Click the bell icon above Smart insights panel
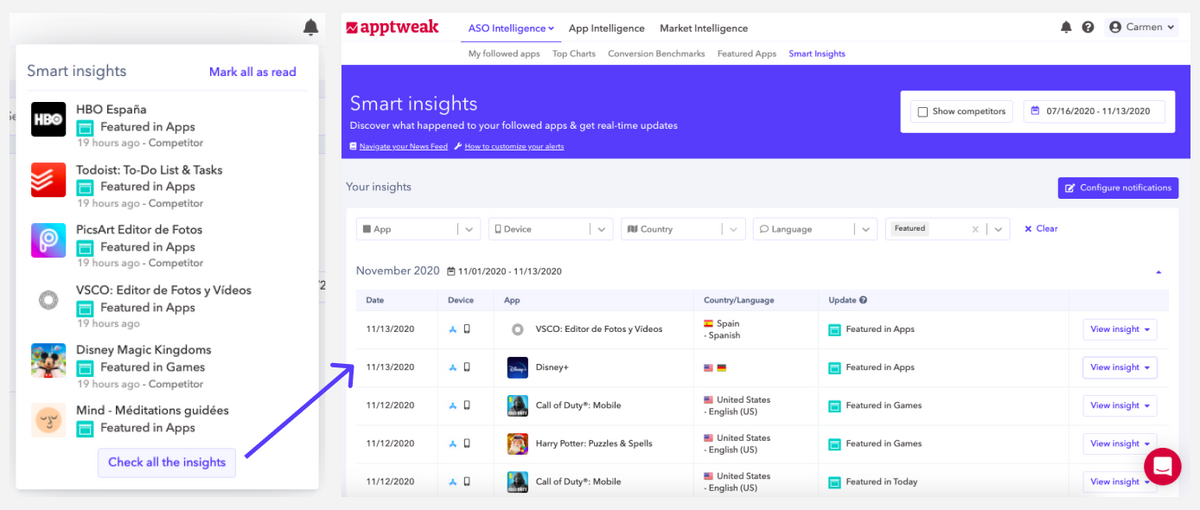This screenshot has width=1200, height=510. 310,27
